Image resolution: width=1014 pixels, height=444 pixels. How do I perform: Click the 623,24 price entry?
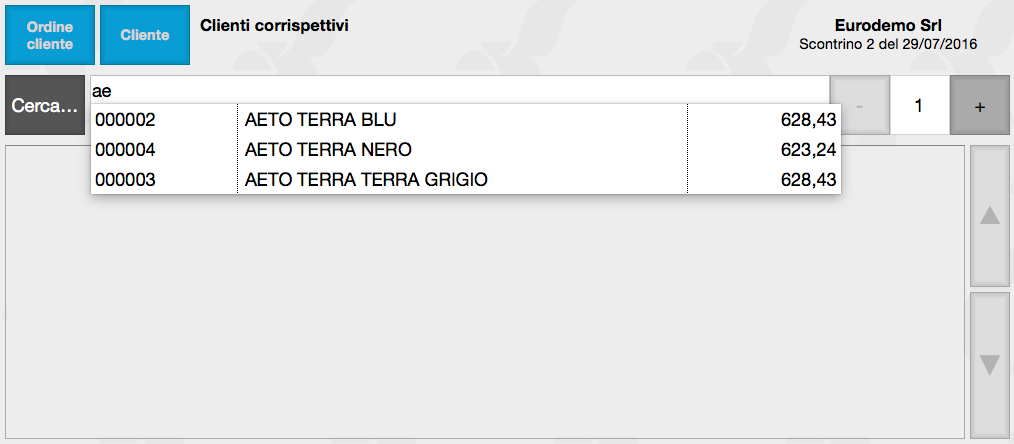[x=808, y=150]
